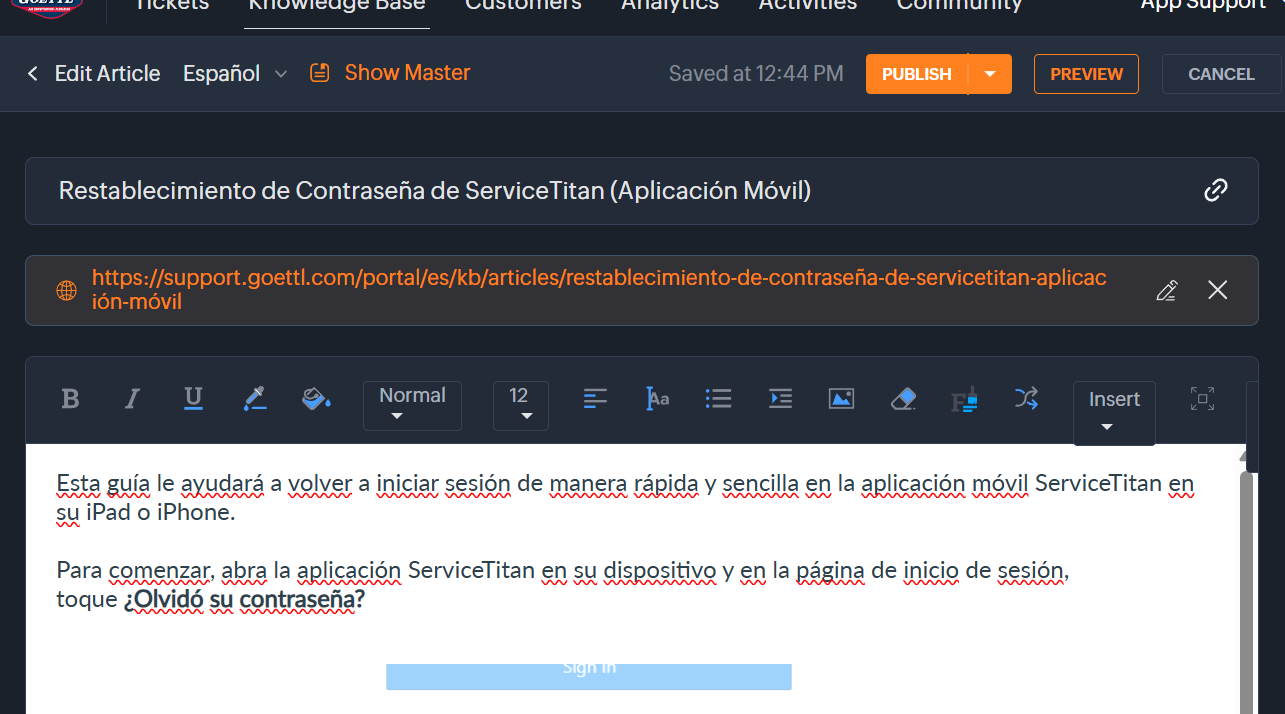The width and height of the screenshot is (1285, 714).
Task: Close the article URL bar
Action: (x=1217, y=290)
